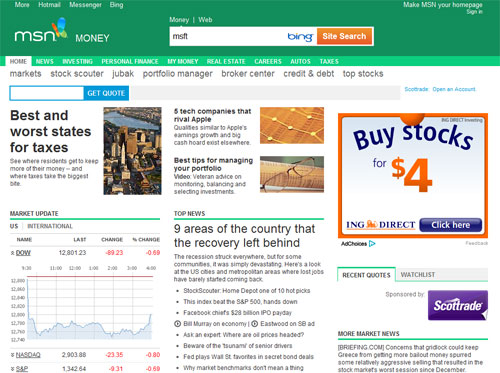
Task: Go to broker center submenu
Action: click(248, 74)
